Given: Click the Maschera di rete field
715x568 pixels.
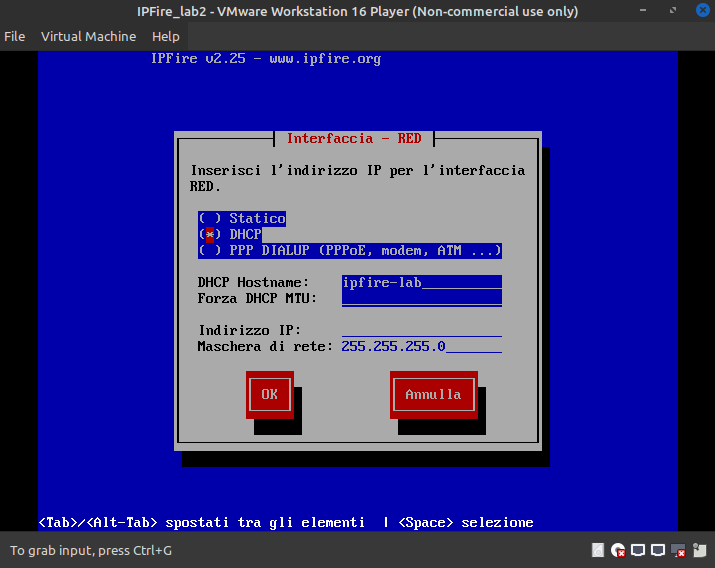Looking at the screenshot, I should pyautogui.click(x=422, y=346).
